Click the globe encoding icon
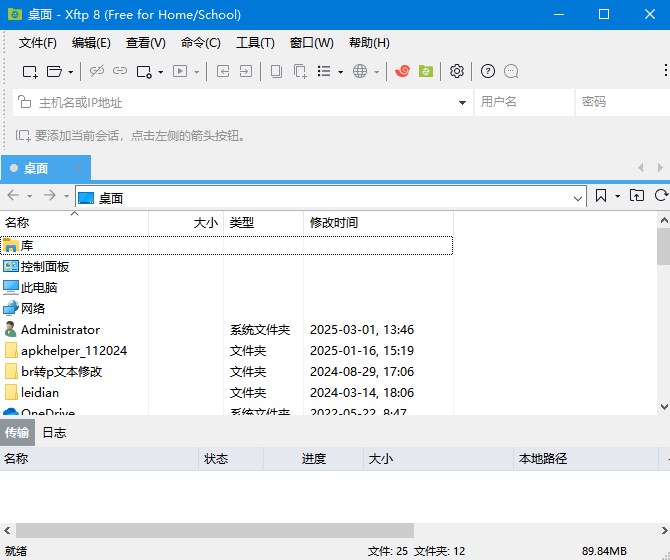Screen dimensions: 670x560 click(360, 71)
